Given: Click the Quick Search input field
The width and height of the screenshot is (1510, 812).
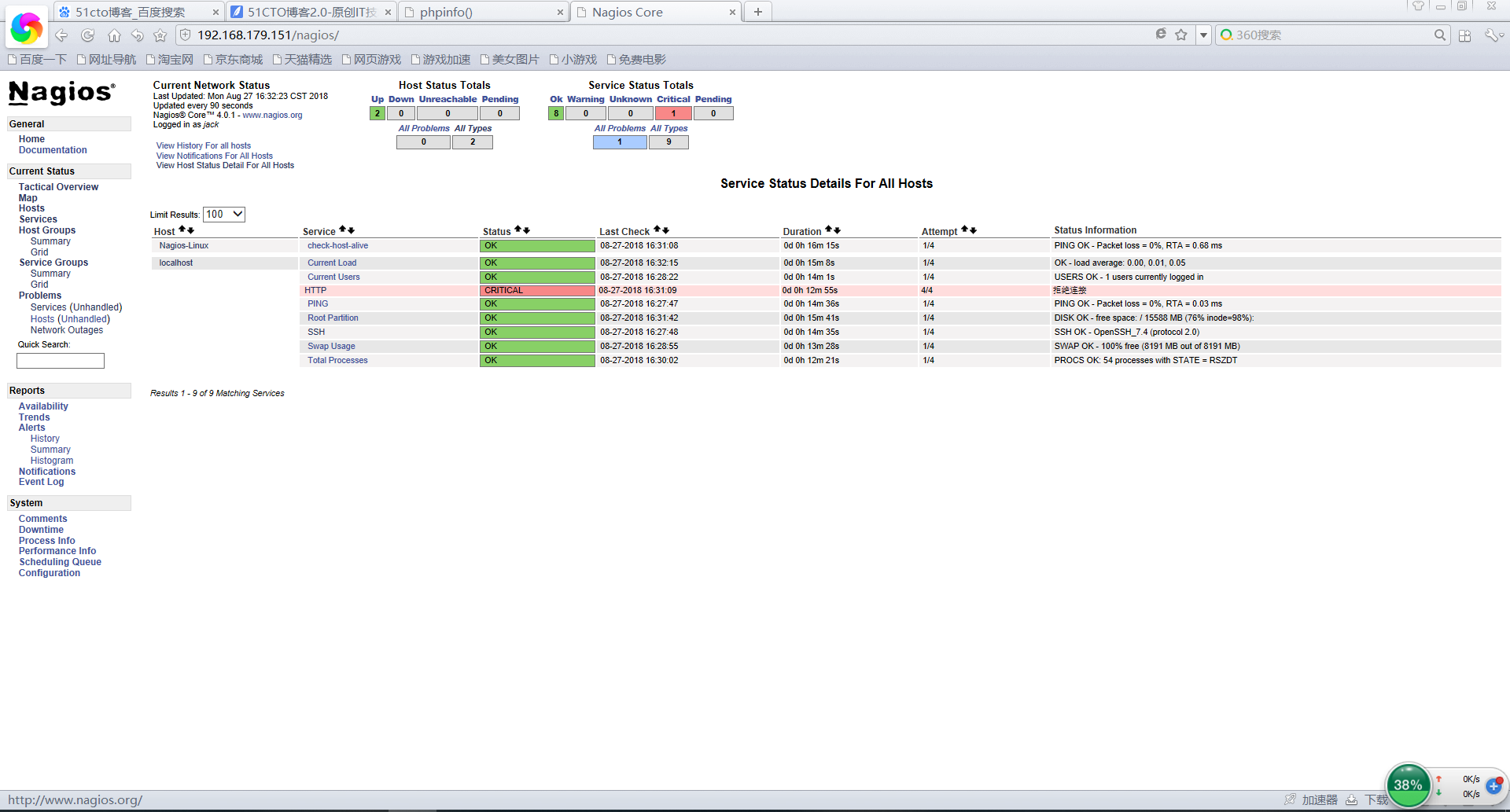Looking at the screenshot, I should (61, 361).
